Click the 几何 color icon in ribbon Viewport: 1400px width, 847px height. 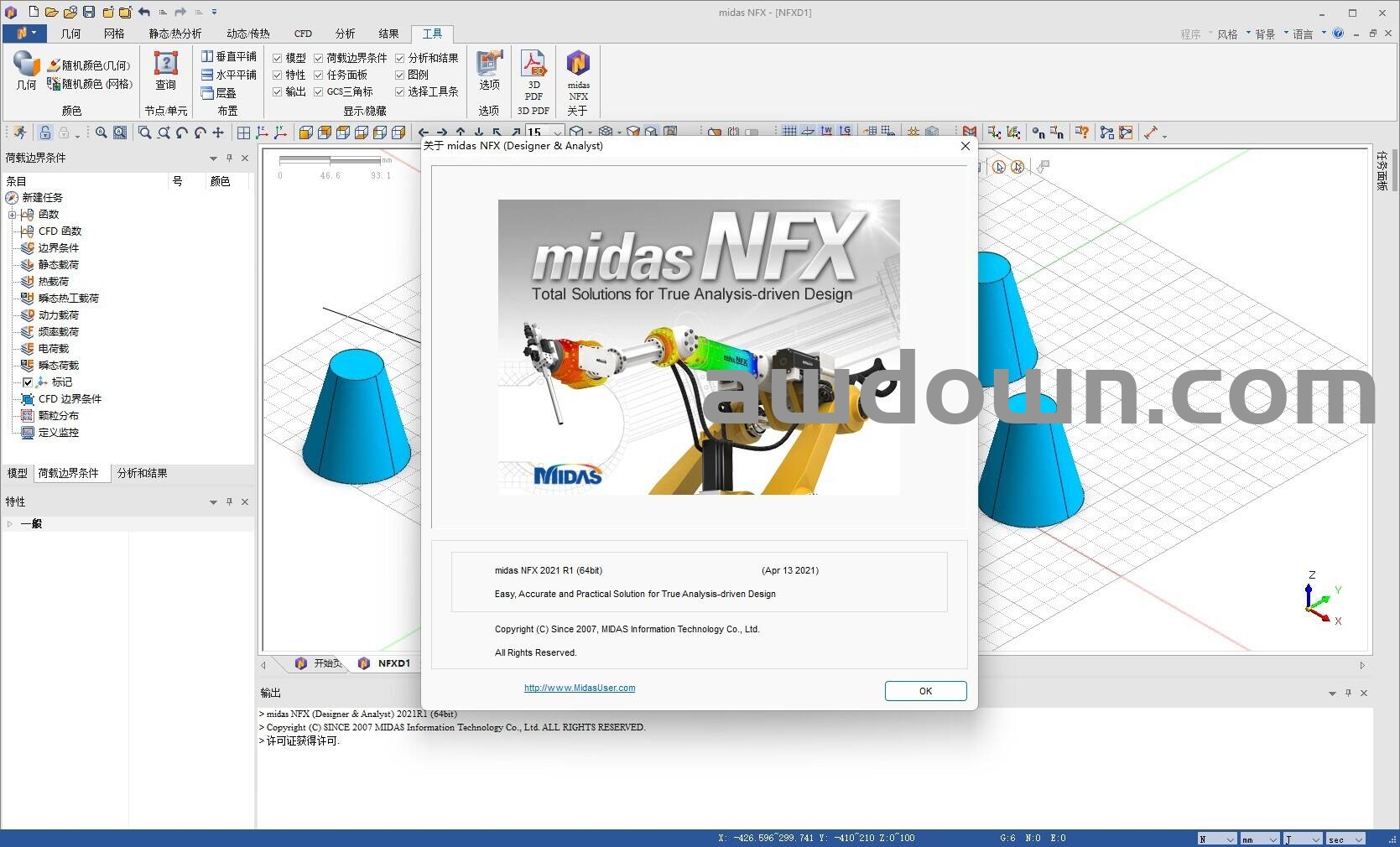tap(26, 70)
